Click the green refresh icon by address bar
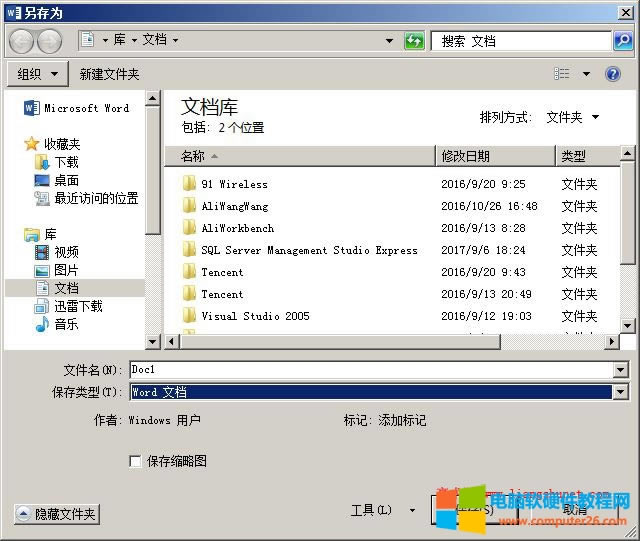Viewport: 640px width, 541px height. [414, 41]
